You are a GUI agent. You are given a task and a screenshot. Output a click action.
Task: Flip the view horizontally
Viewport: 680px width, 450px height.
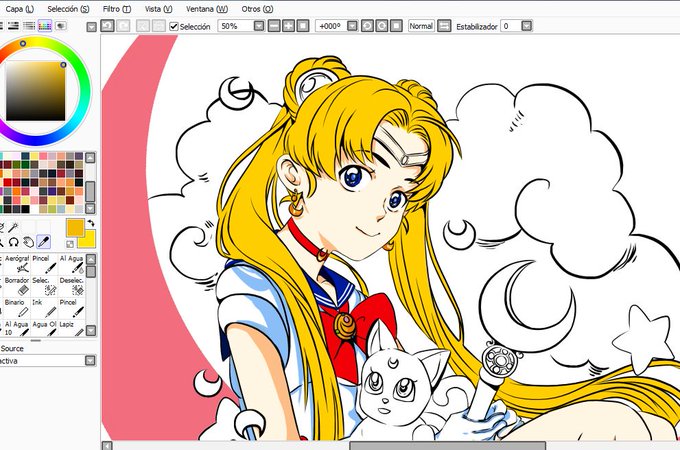(444, 26)
